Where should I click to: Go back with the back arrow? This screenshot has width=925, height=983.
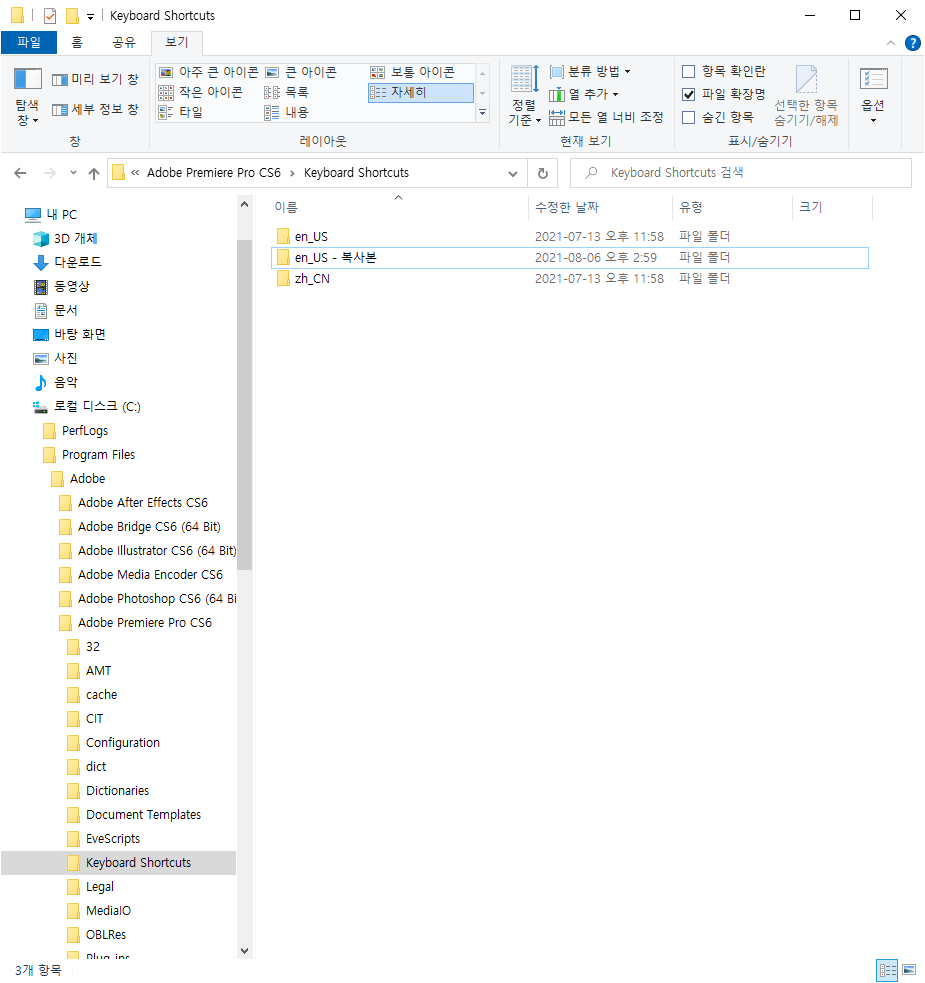point(20,173)
